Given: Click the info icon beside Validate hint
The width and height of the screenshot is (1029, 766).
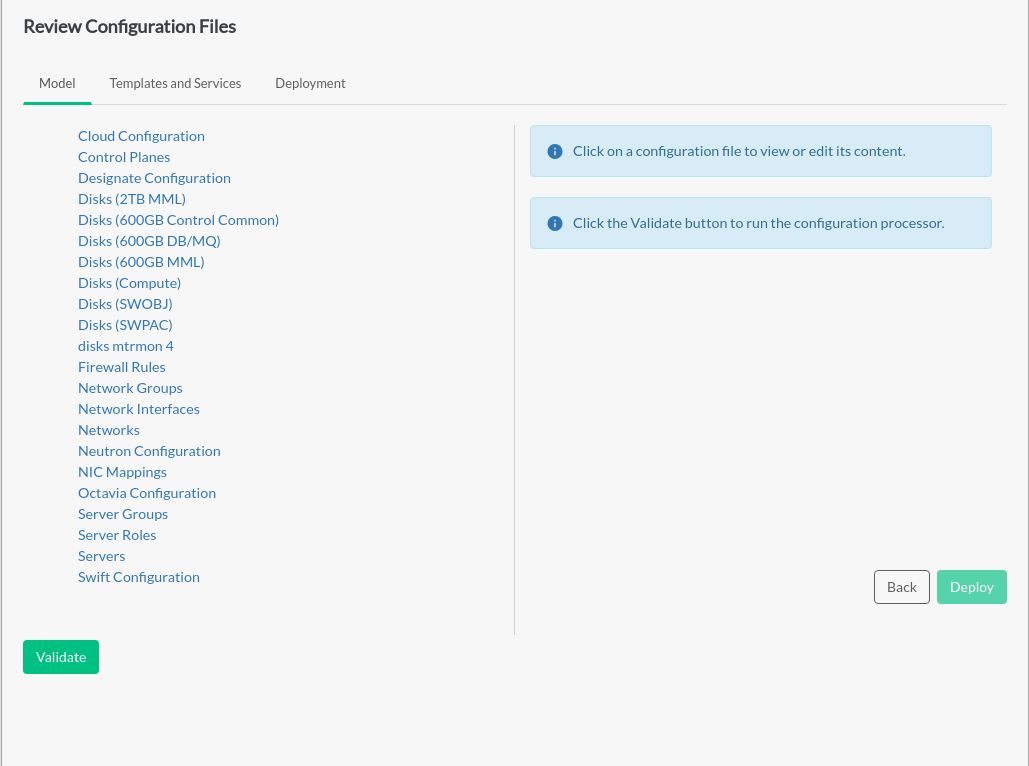Looking at the screenshot, I should (555, 224).
